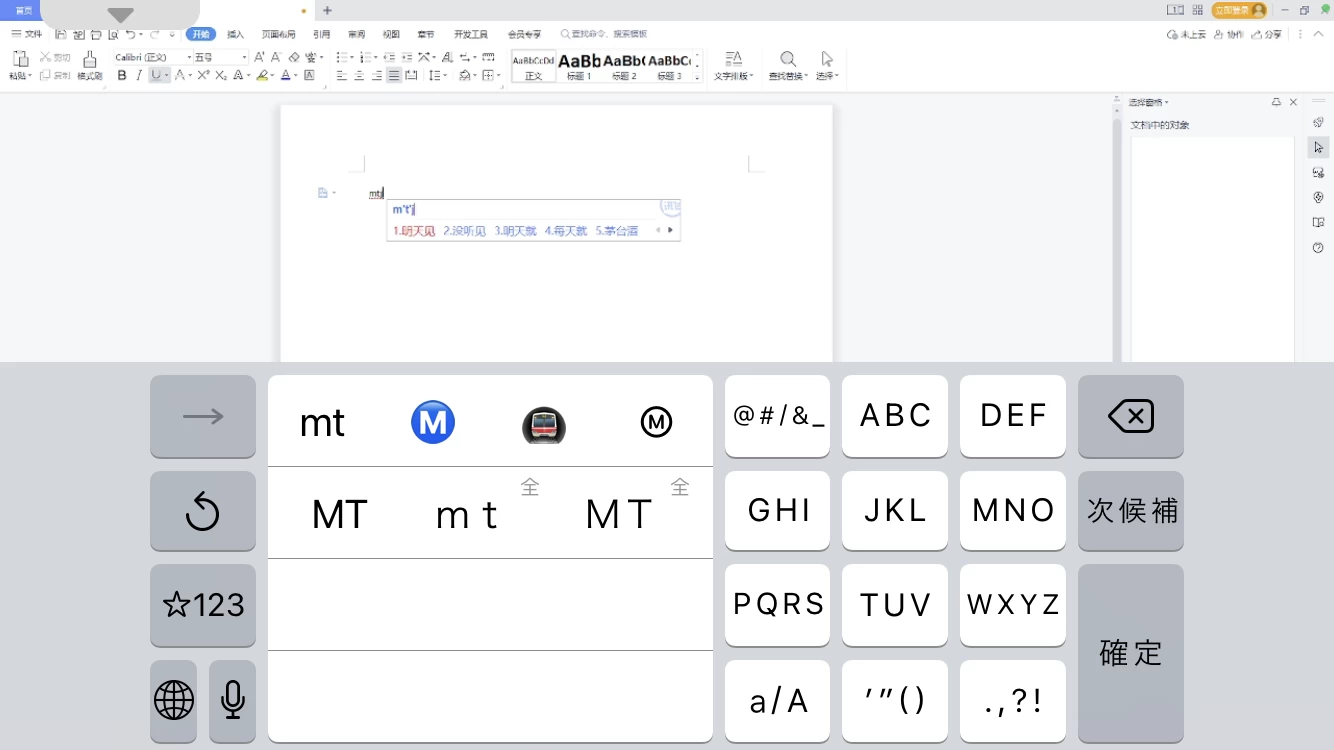1334x750 pixels.
Task: Toggle selection pane arrow in right sidebar
Action: [1318, 148]
